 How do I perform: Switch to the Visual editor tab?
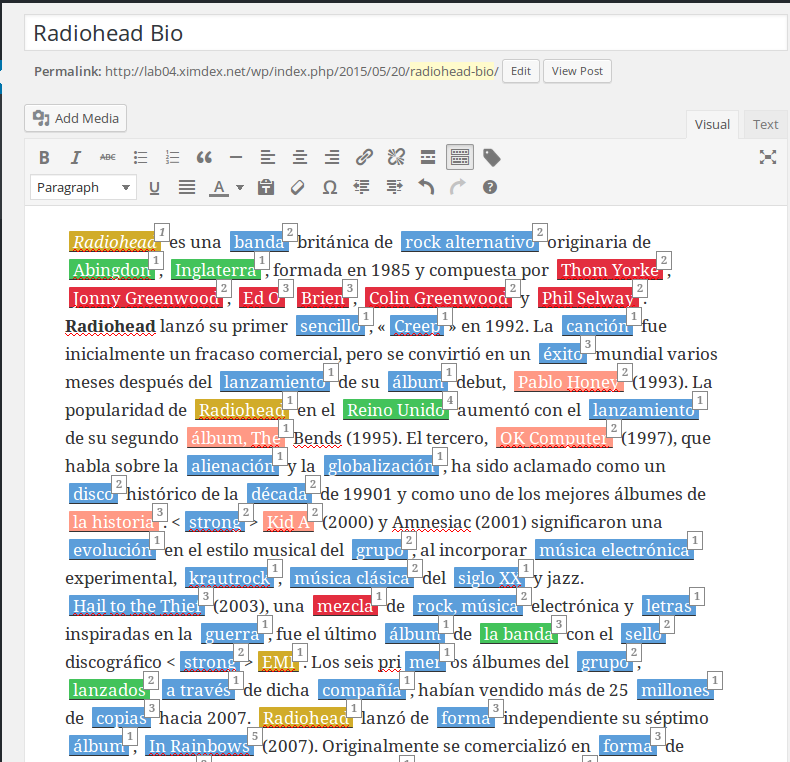712,124
